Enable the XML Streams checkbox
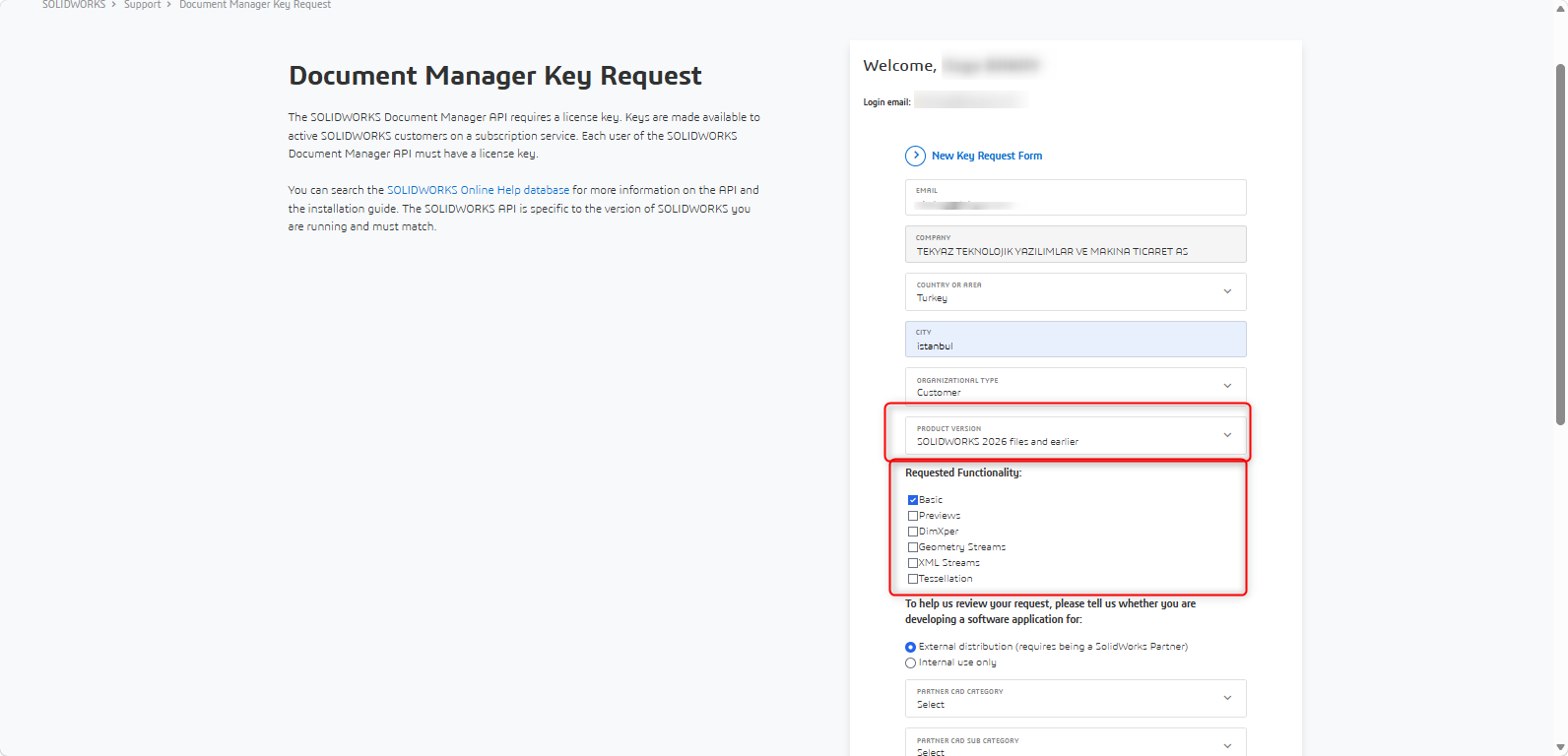1568x756 pixels. coord(913,563)
